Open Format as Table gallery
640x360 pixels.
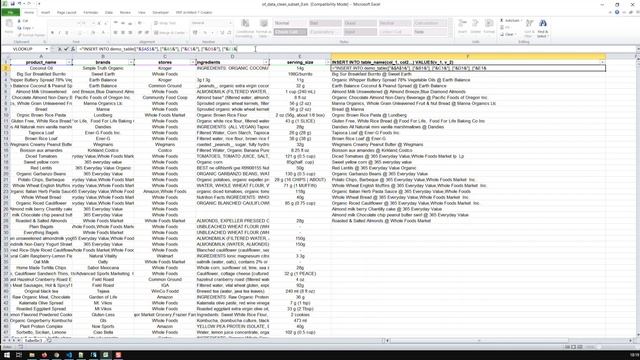pyautogui.click(x=264, y=28)
